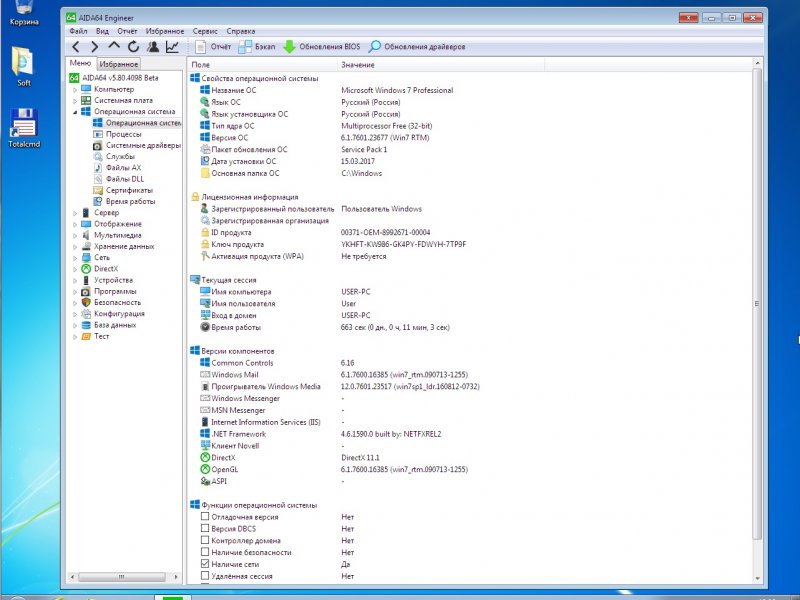This screenshot has height=600, width=800.
Task: Open Корзина desktop icon
Action: click(23, 14)
